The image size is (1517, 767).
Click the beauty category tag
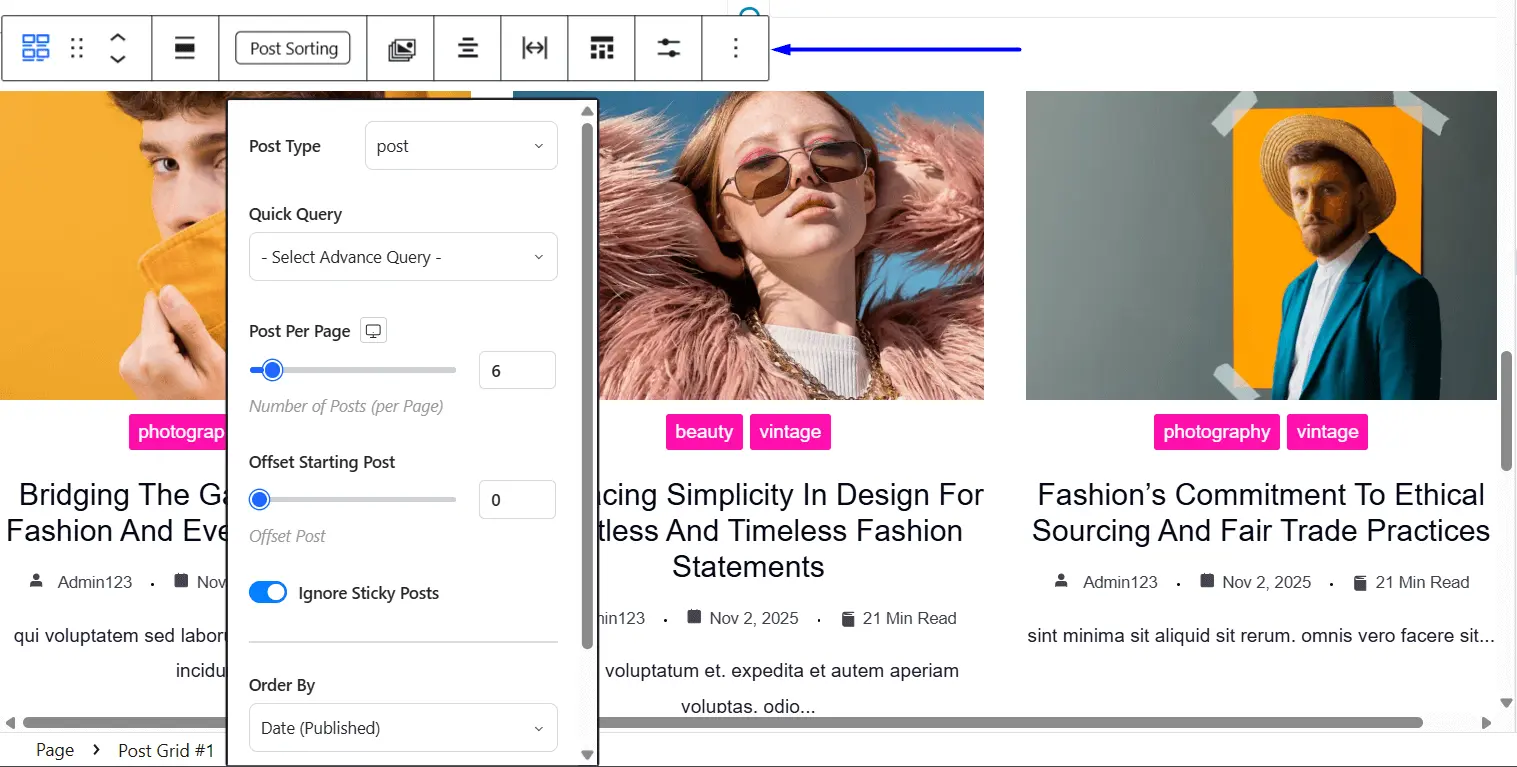point(704,432)
